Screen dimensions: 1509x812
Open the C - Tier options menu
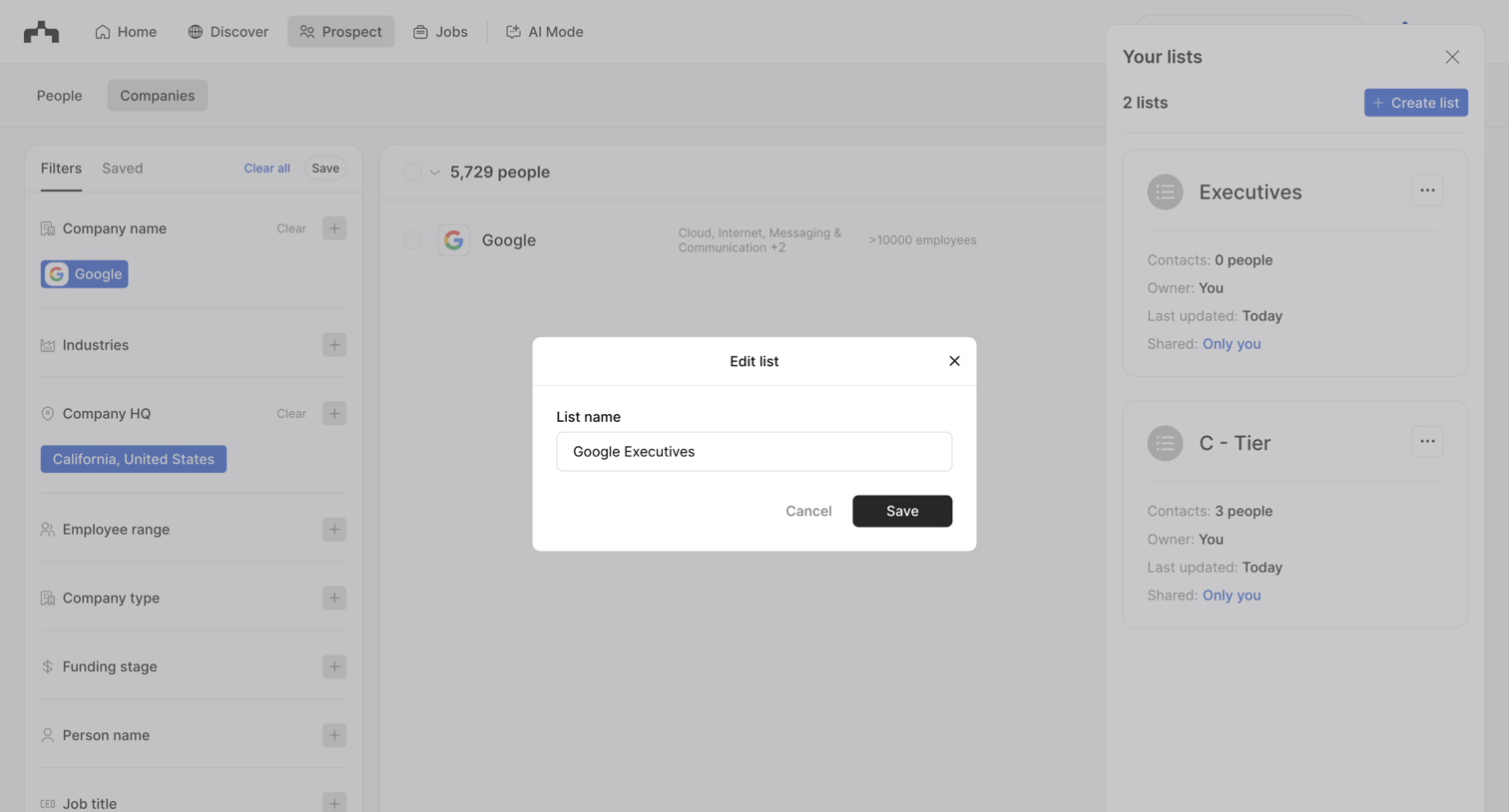pyautogui.click(x=1427, y=442)
